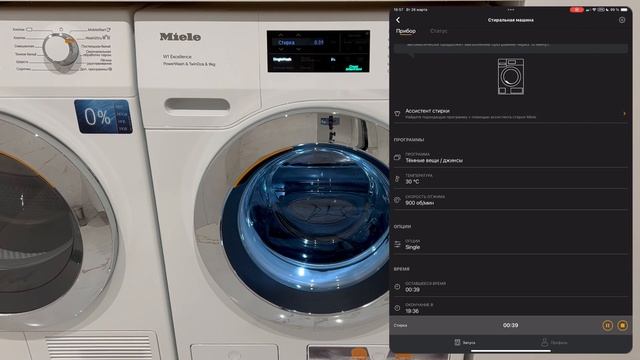
Task: Open the Профили bottom tab
Action: (x=554, y=342)
